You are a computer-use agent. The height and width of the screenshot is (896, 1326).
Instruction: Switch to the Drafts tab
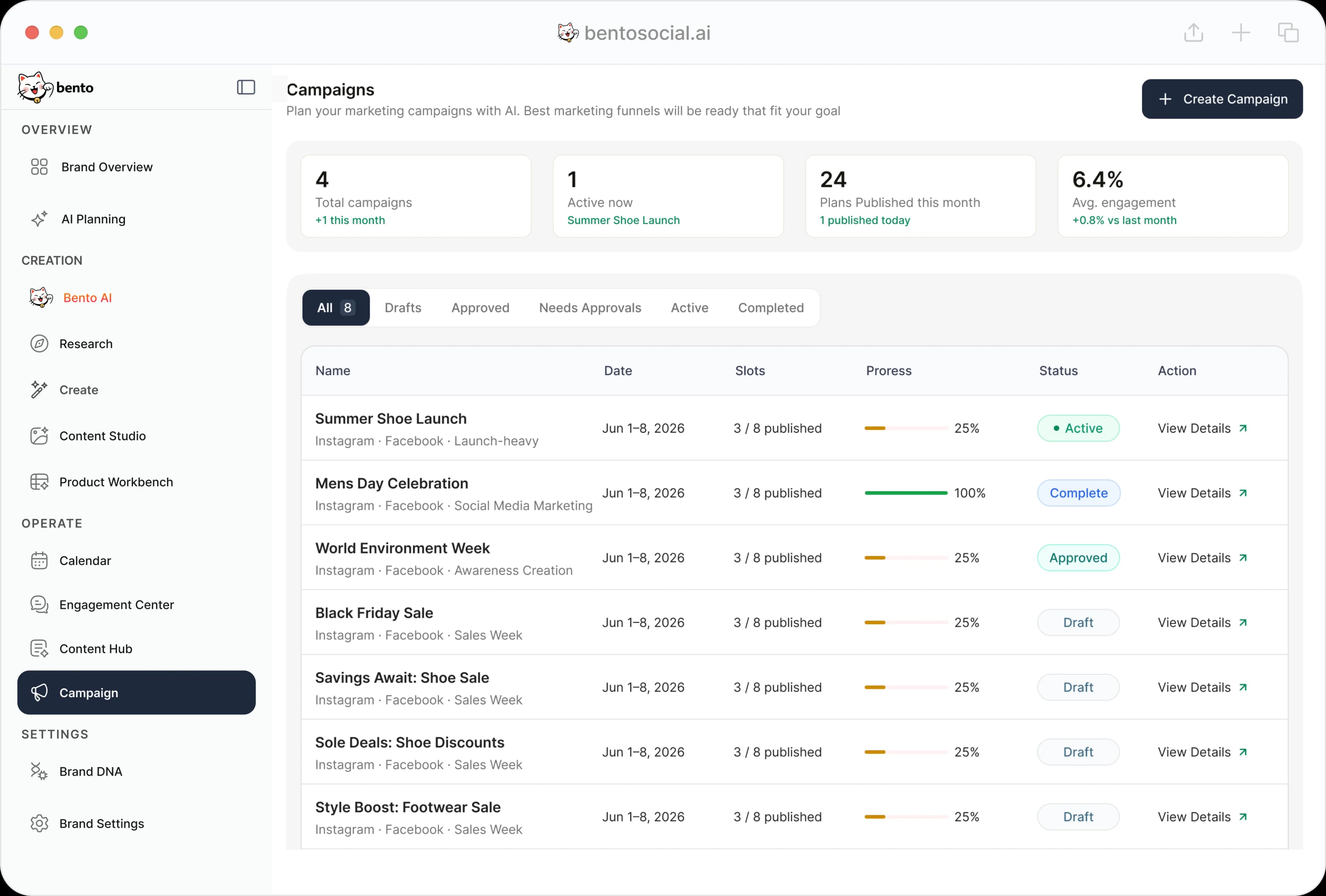403,308
